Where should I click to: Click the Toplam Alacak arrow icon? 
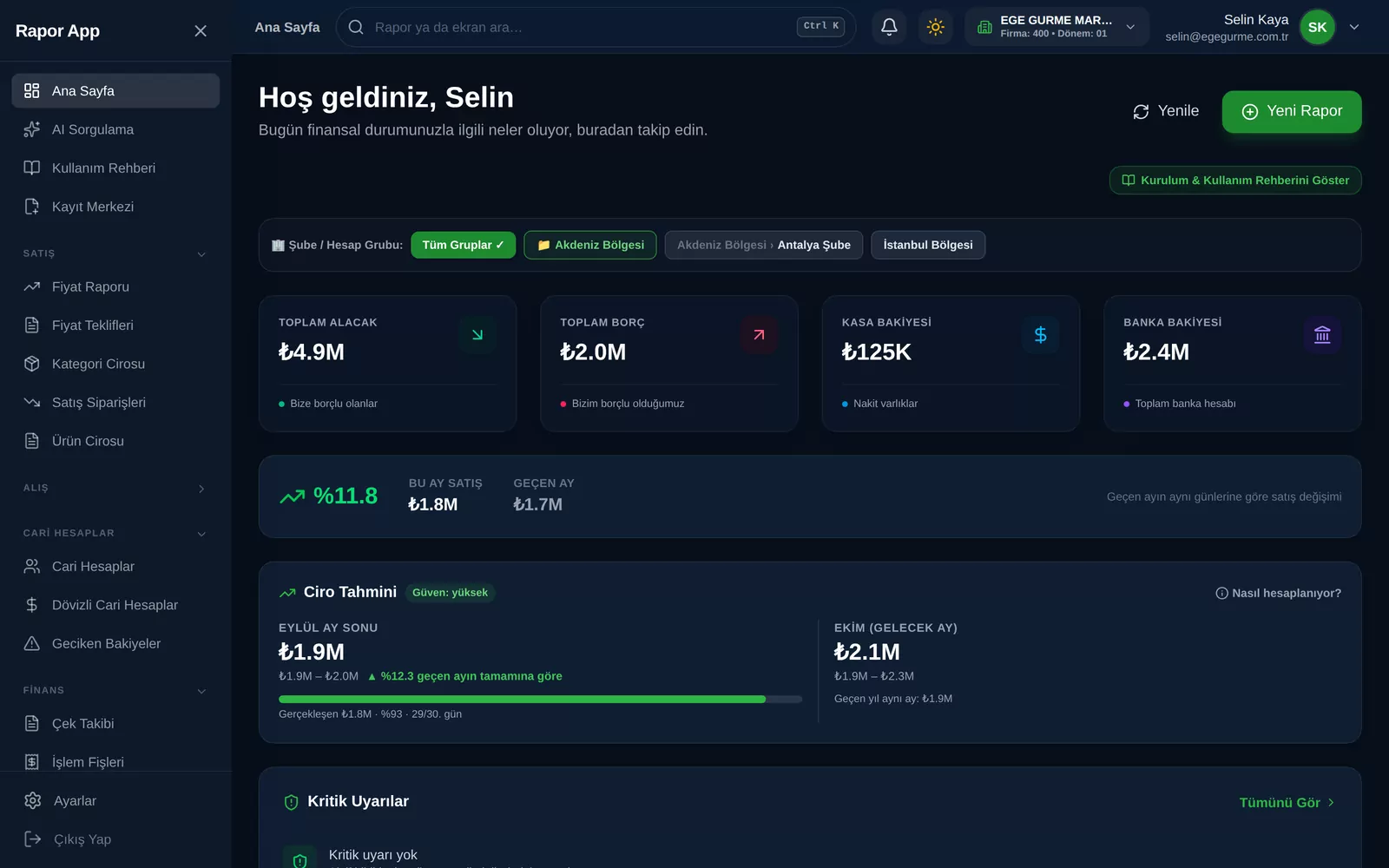pos(477,335)
